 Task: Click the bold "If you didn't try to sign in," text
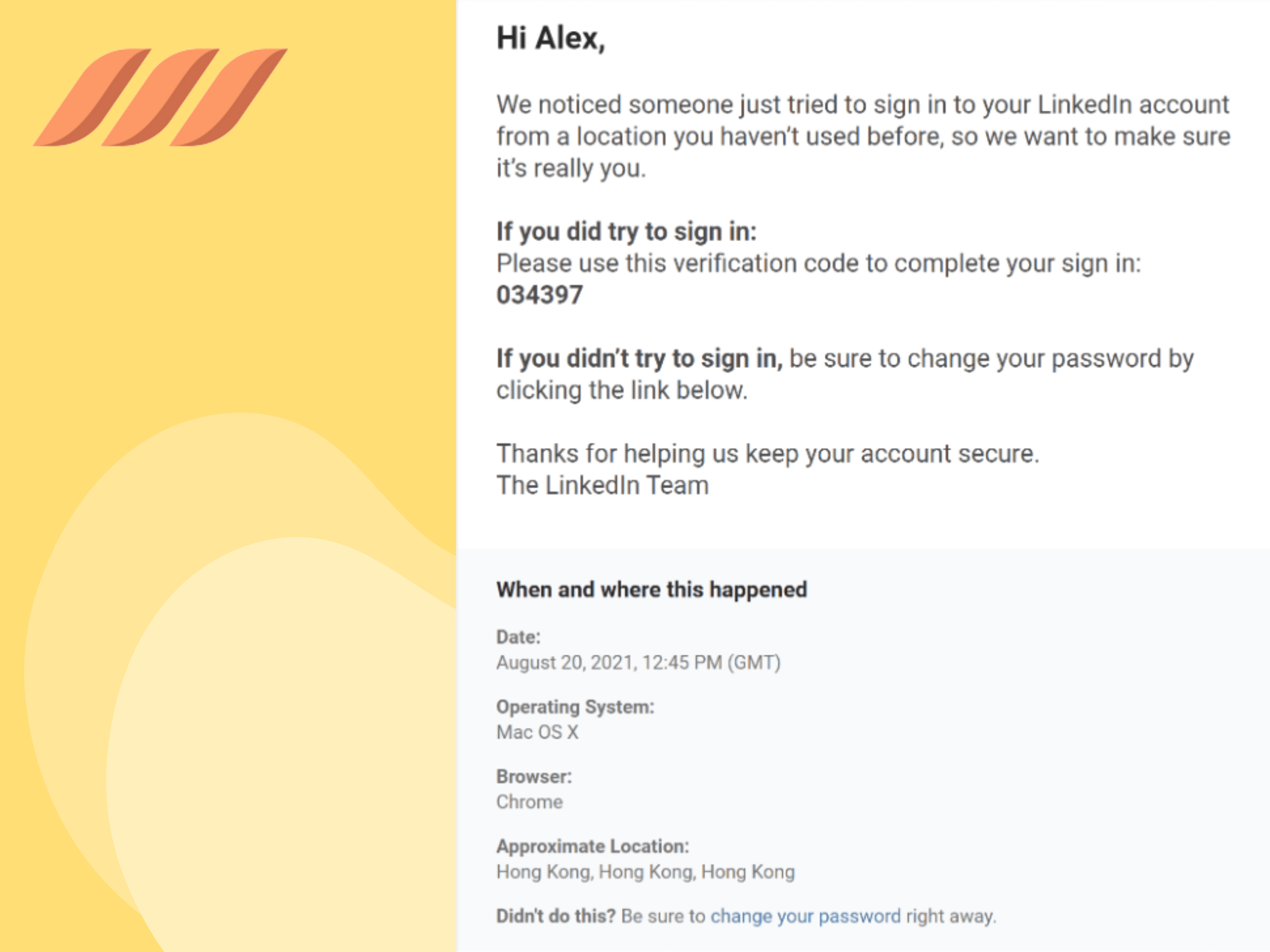point(639,359)
